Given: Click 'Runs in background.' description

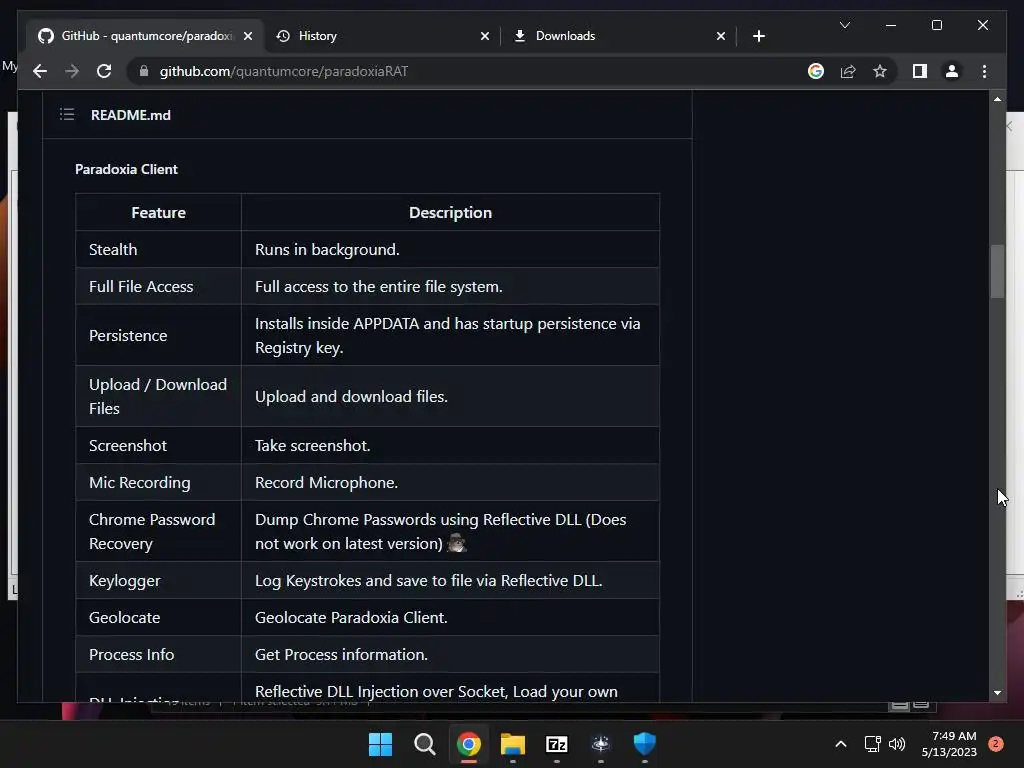Looking at the screenshot, I should coord(327,249).
